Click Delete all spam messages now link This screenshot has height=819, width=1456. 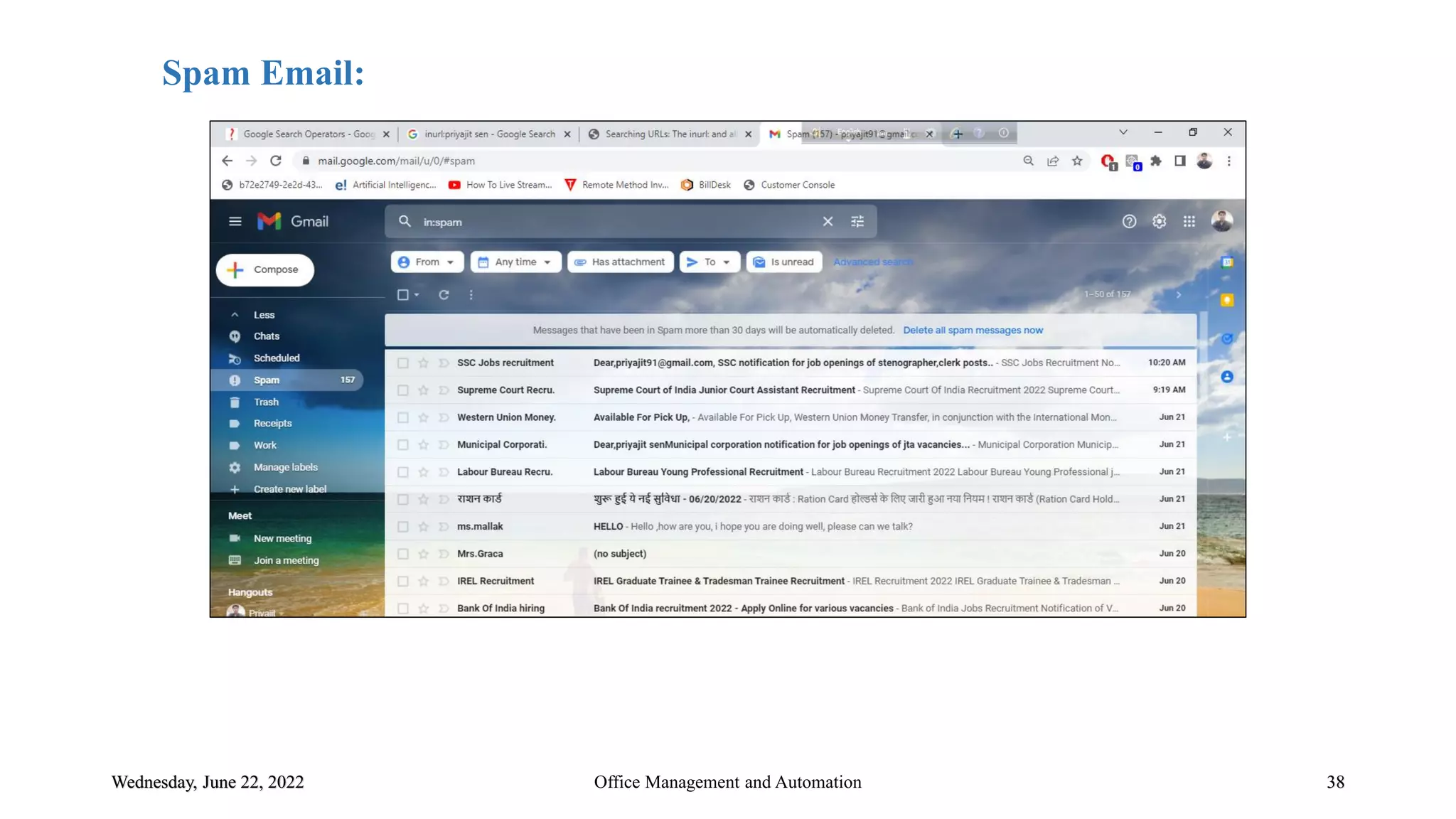tap(973, 331)
